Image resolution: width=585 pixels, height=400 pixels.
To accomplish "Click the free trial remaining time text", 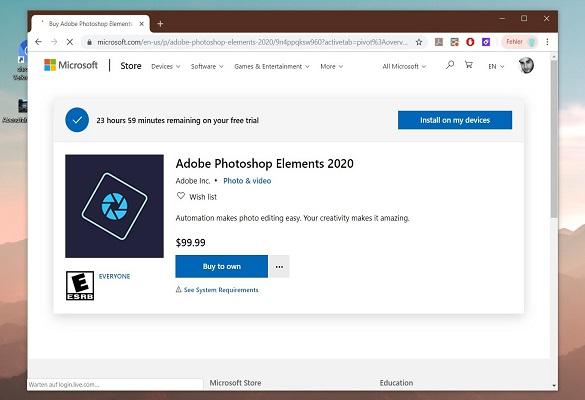I will (x=178, y=121).
